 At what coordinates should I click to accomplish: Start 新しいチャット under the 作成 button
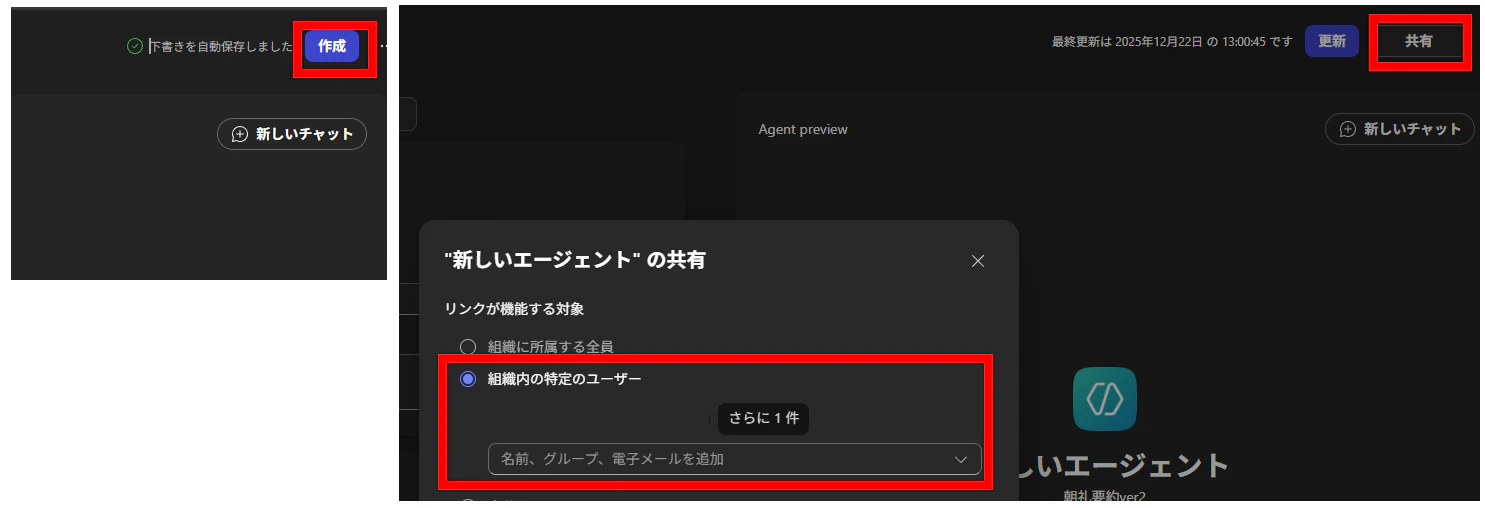tap(292, 134)
